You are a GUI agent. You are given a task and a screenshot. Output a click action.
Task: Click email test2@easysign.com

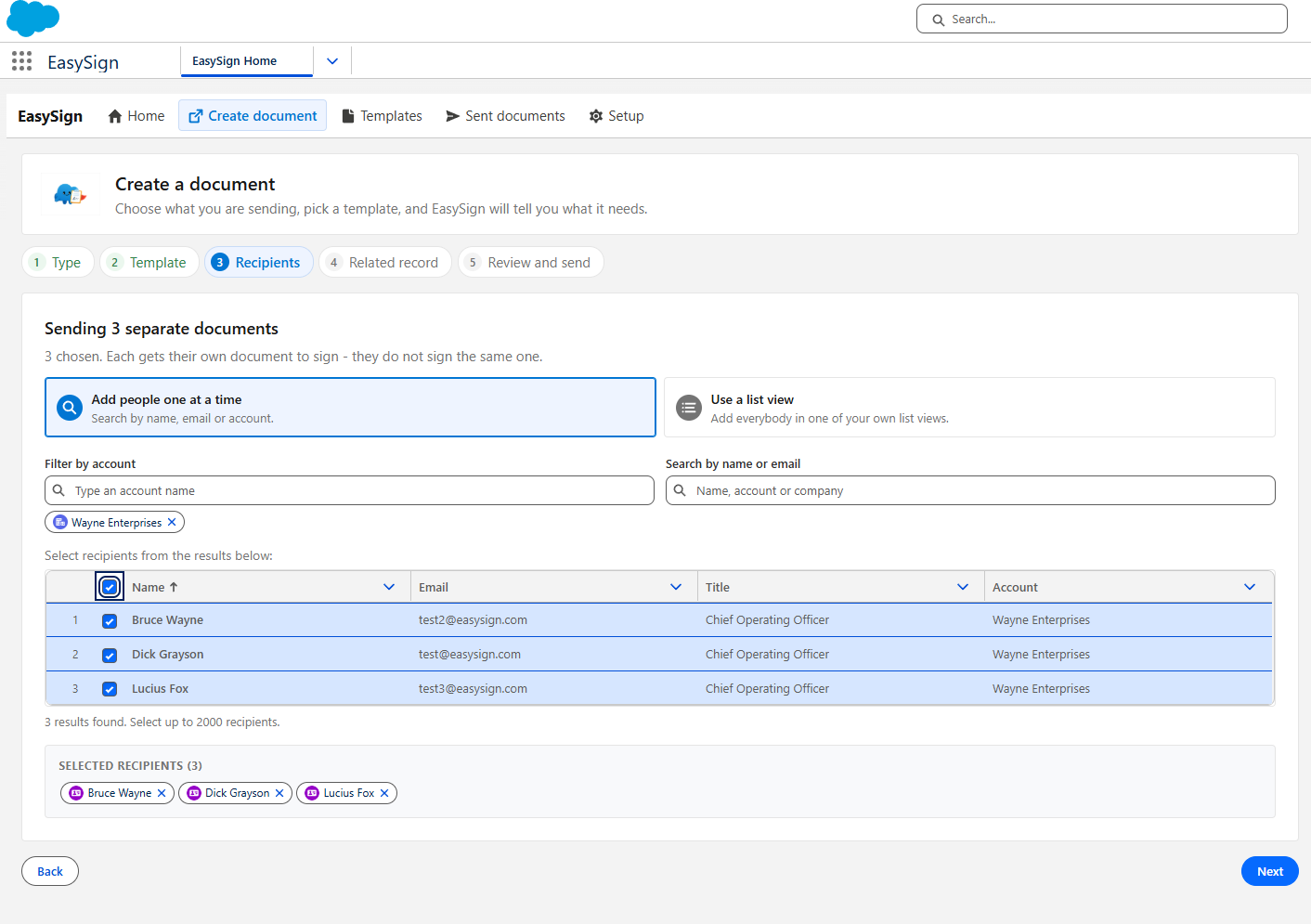(473, 620)
